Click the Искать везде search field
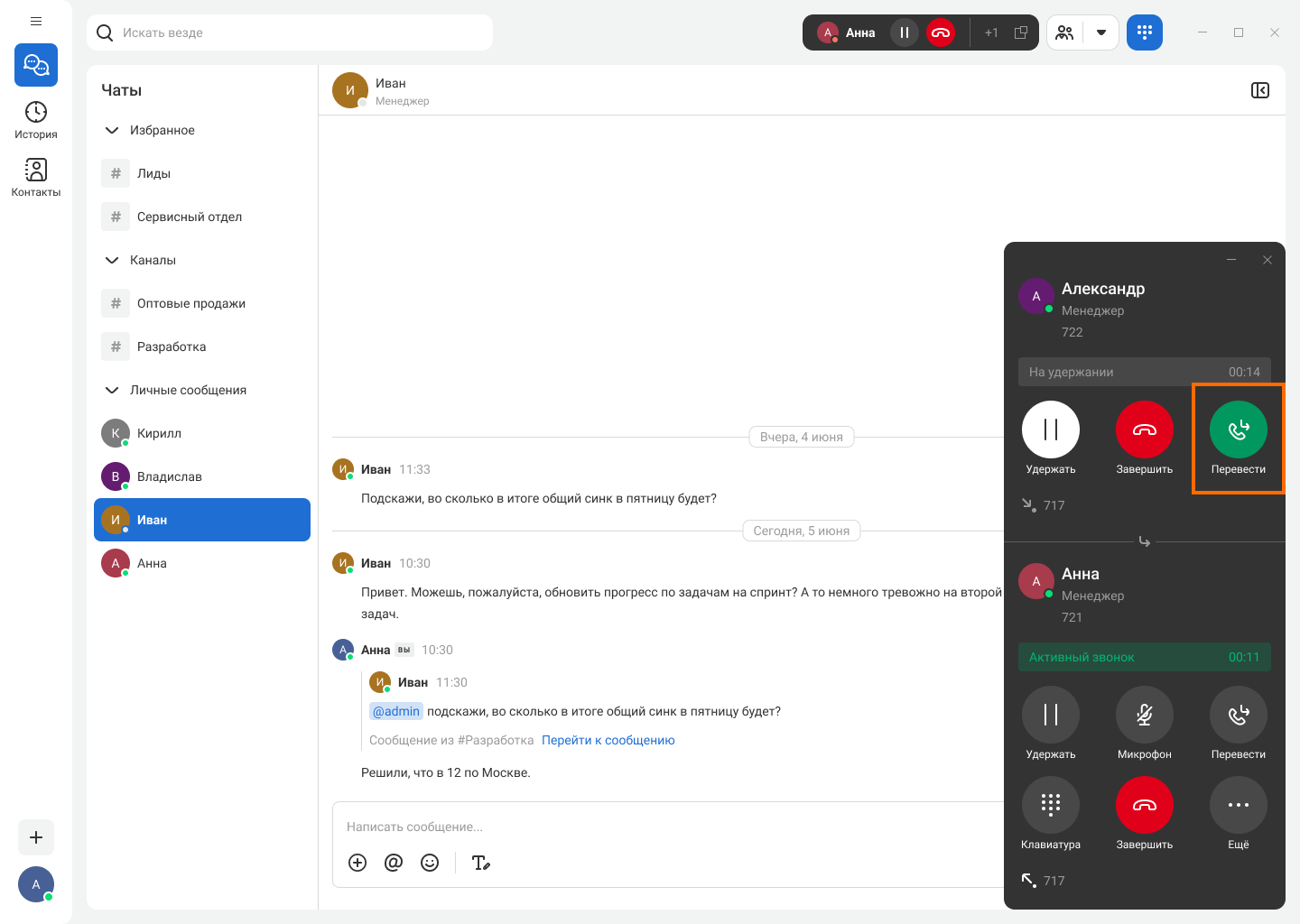This screenshot has height=924, width=1300. [298, 32]
